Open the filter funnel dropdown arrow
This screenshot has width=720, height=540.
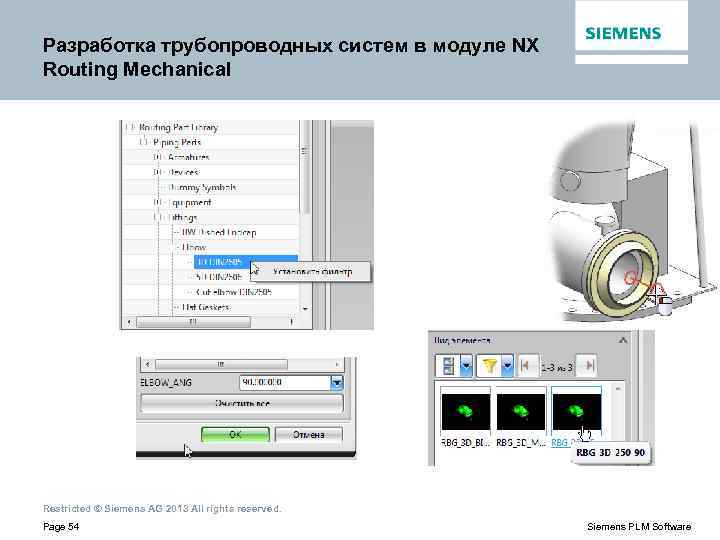[507, 366]
